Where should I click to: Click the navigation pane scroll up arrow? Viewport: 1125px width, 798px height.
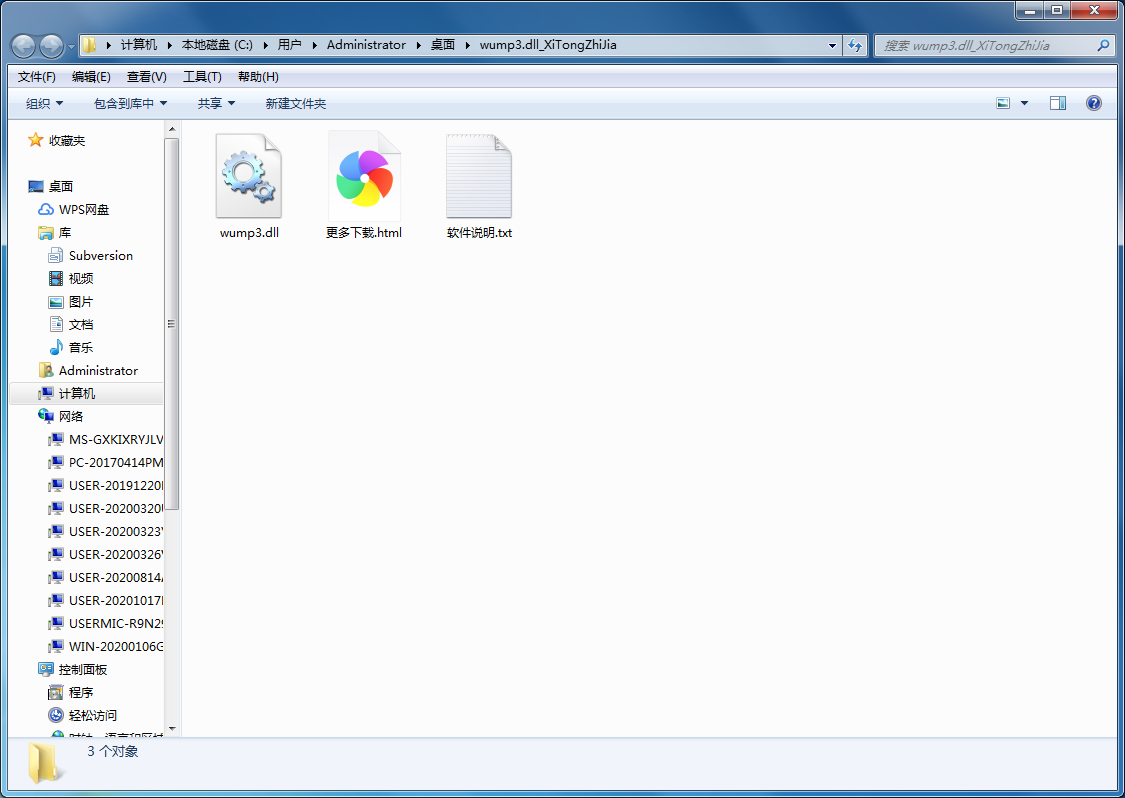point(171,129)
